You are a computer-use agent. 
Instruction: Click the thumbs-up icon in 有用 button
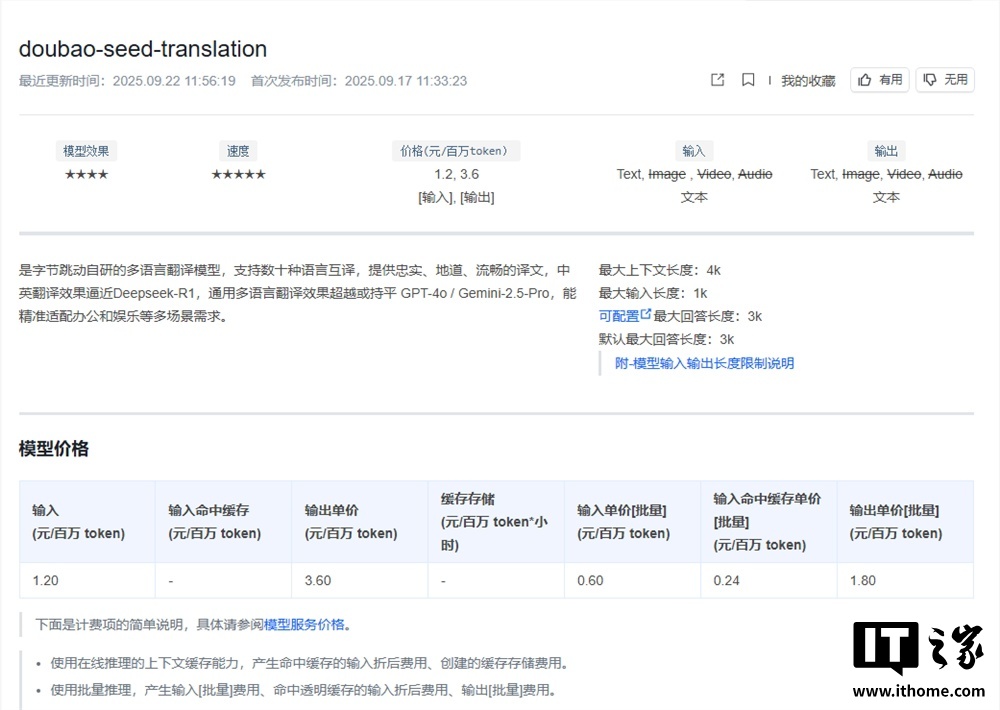[x=866, y=81]
